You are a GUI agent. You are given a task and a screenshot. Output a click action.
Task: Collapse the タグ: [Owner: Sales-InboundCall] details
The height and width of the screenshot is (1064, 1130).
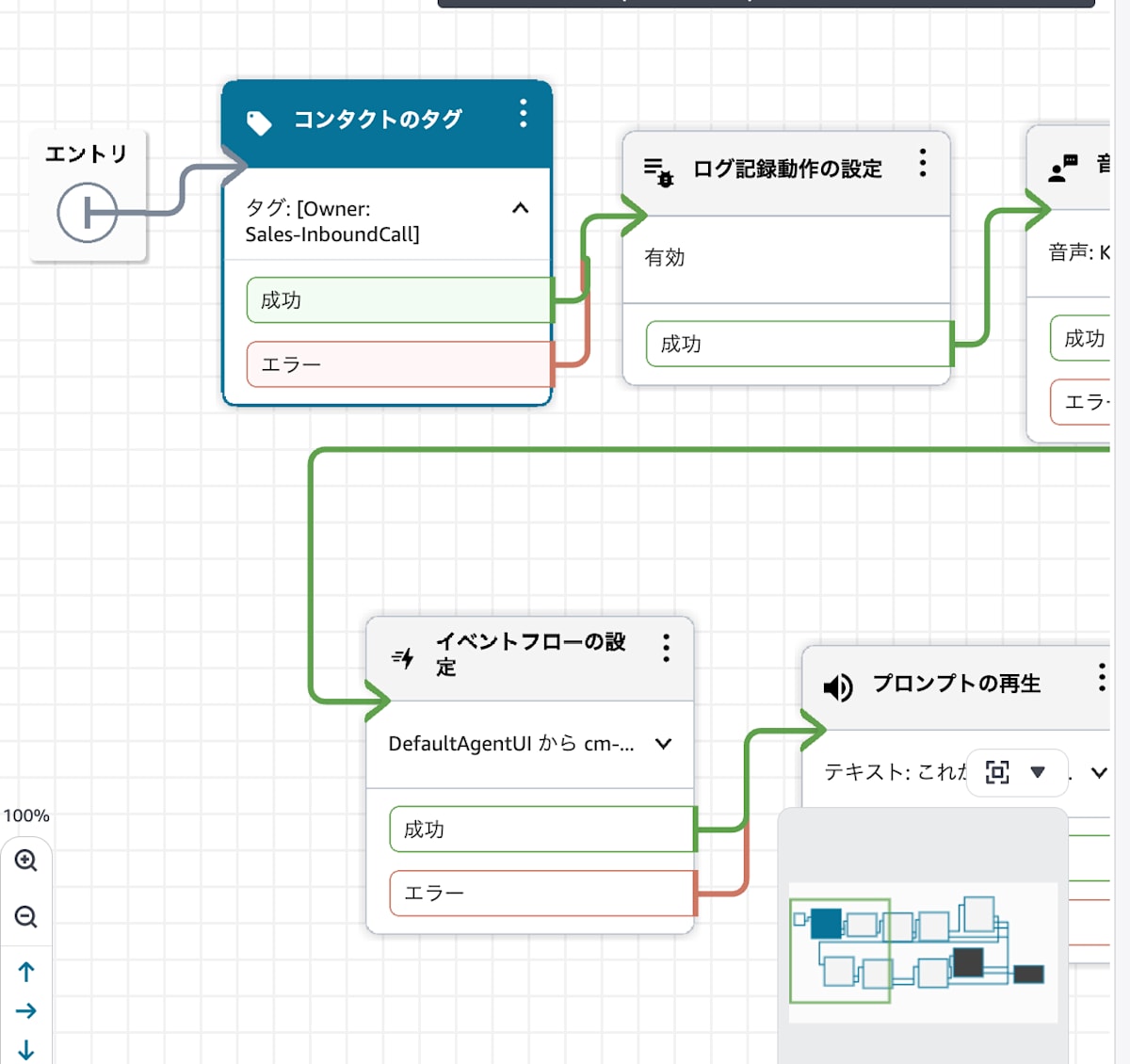point(520,208)
